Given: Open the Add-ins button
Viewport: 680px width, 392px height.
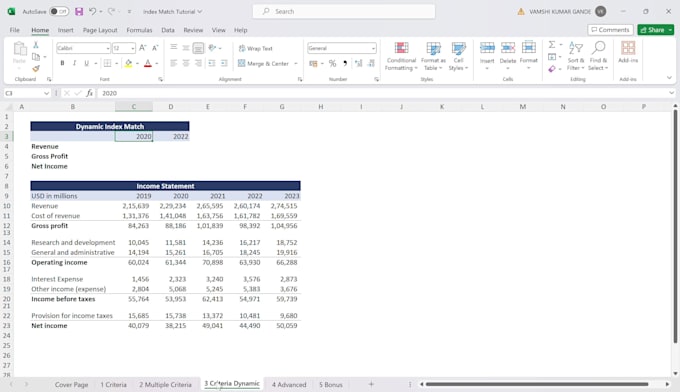Looking at the screenshot, I should tap(628, 52).
